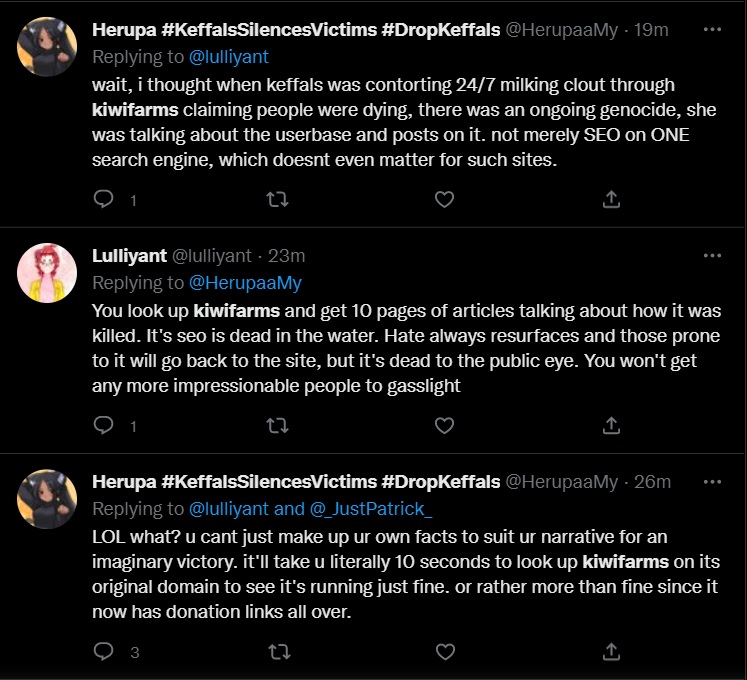Share the top Herupa tweet
This screenshot has width=747, height=680.
(x=610, y=199)
